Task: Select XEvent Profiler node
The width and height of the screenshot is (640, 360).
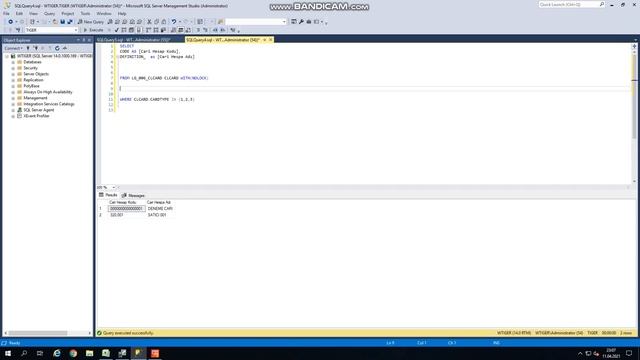Action: (x=36, y=116)
